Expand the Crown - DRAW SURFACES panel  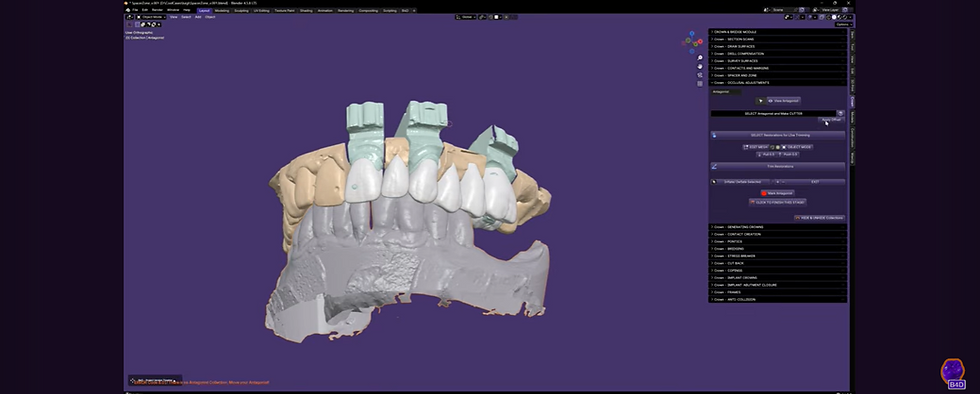778,46
